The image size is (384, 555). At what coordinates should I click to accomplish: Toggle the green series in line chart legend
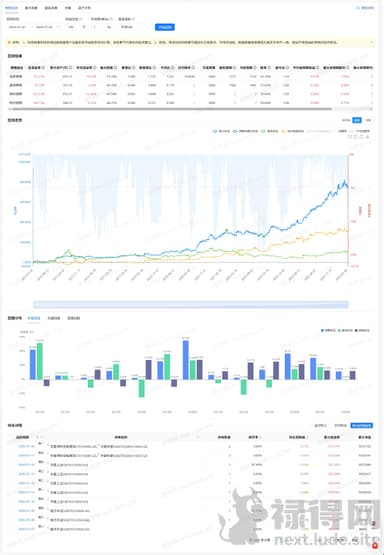click(270, 131)
